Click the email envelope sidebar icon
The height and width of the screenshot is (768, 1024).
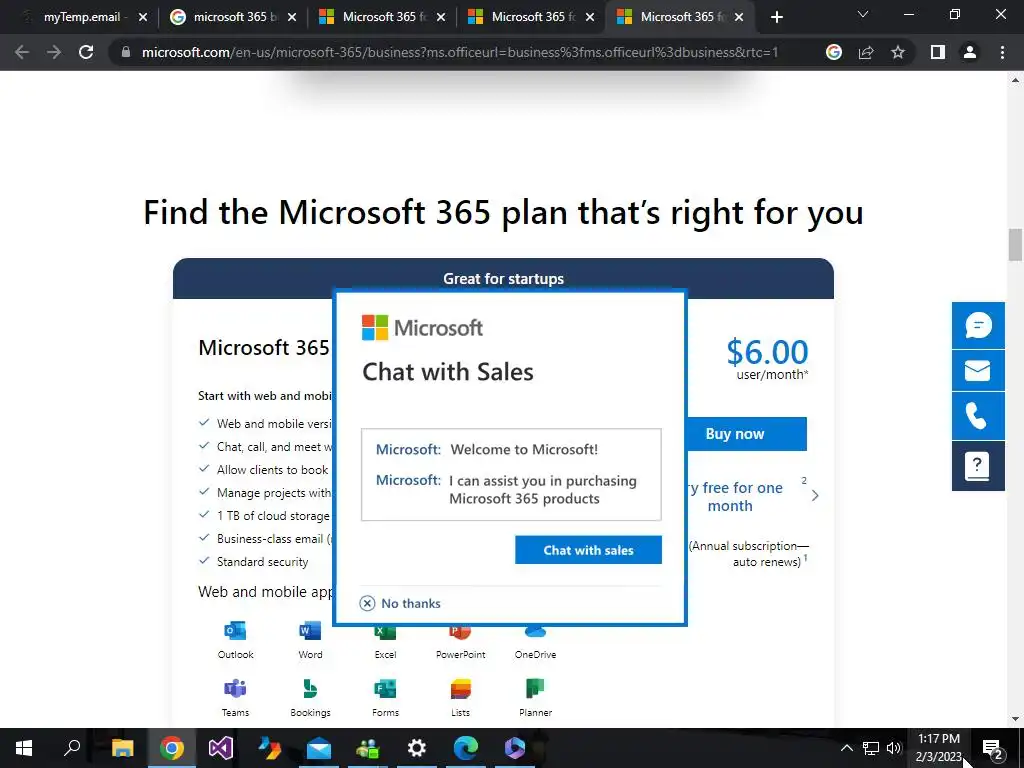pyautogui.click(x=978, y=371)
